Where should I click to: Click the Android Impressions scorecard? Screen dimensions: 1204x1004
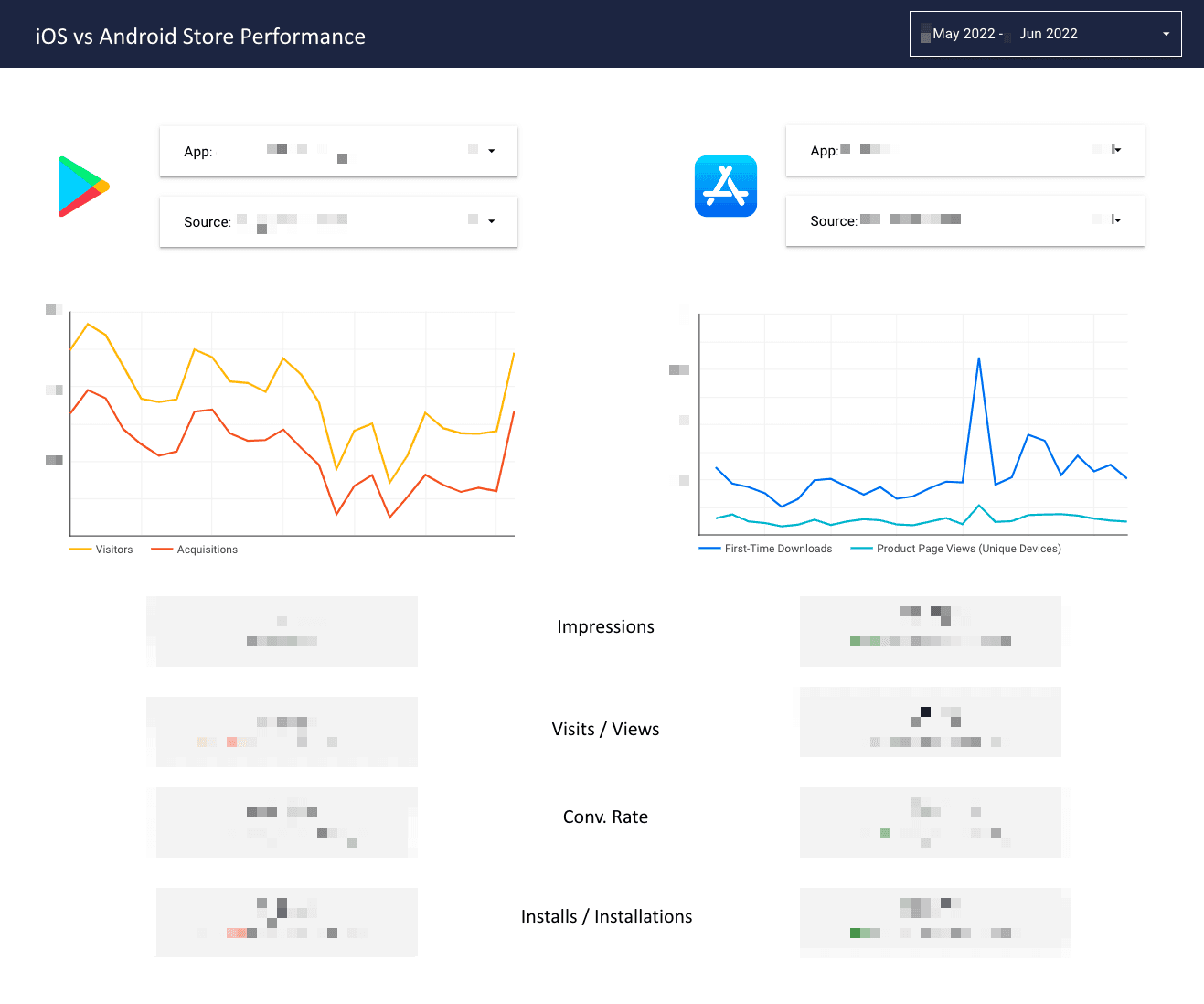coord(282,631)
